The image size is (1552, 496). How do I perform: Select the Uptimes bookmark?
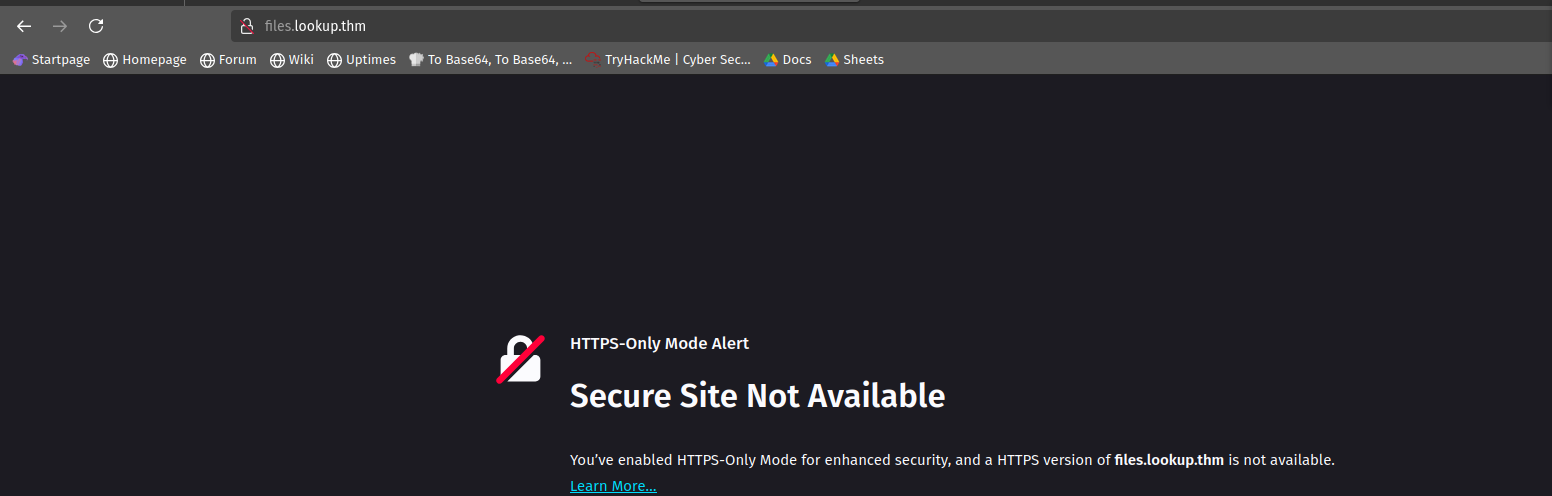coord(361,60)
